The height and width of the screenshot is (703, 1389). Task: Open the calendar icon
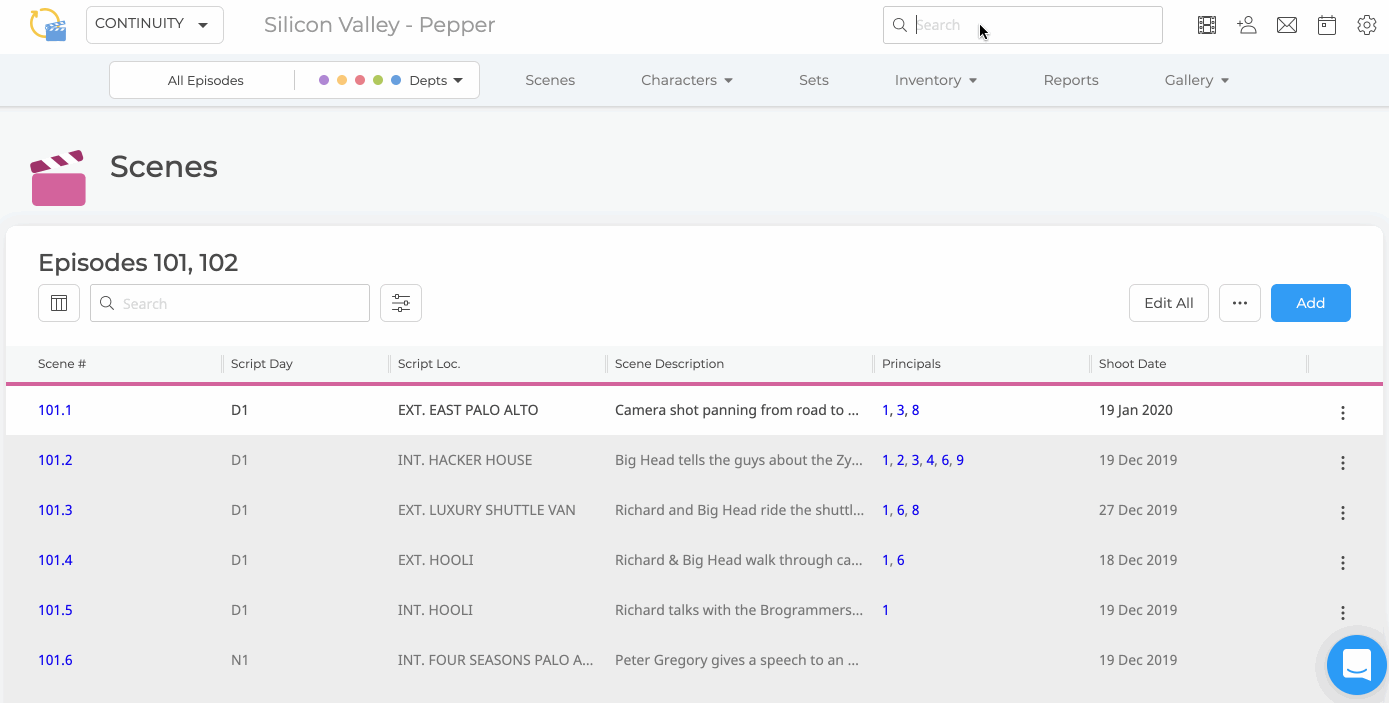(x=1327, y=25)
